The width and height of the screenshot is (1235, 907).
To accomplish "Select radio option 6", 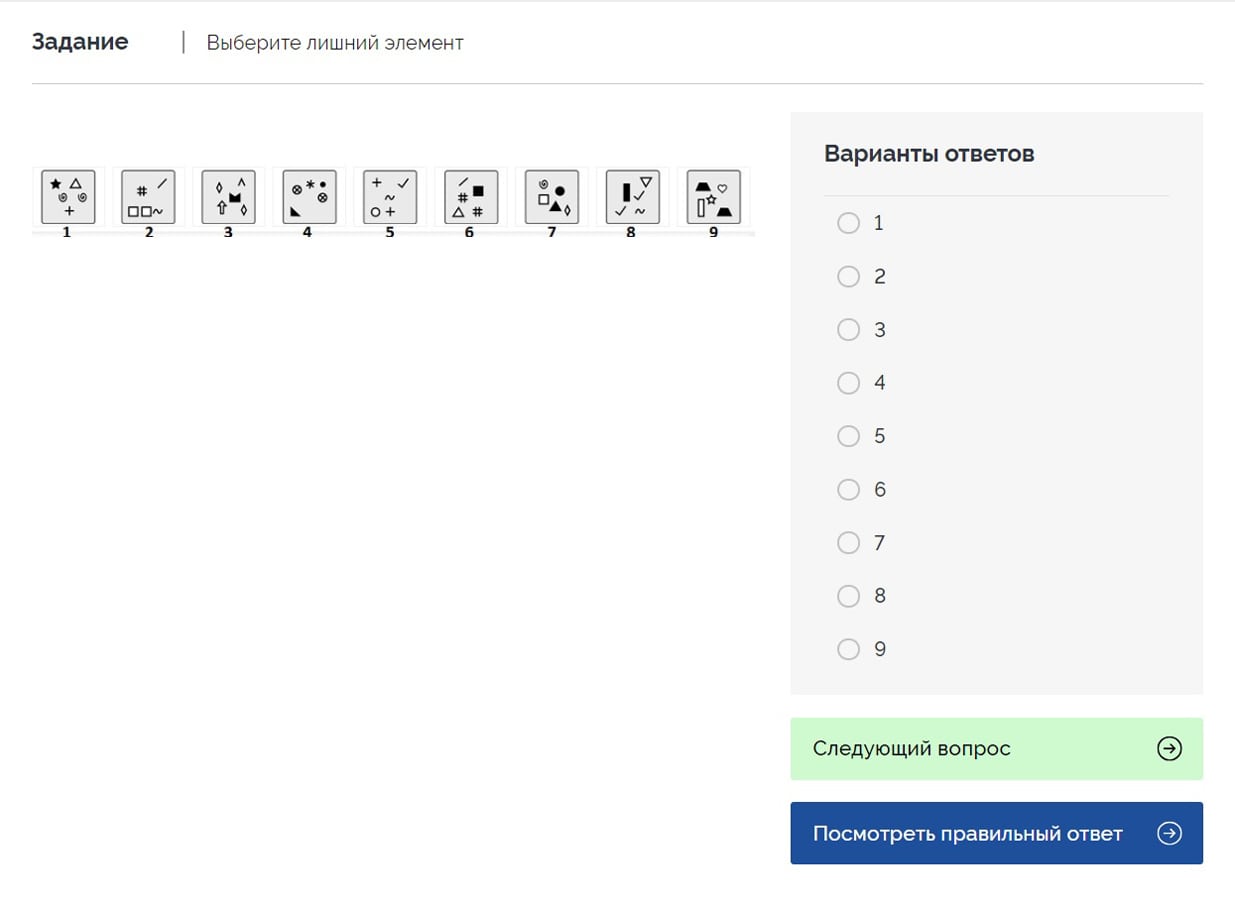I will [848, 489].
